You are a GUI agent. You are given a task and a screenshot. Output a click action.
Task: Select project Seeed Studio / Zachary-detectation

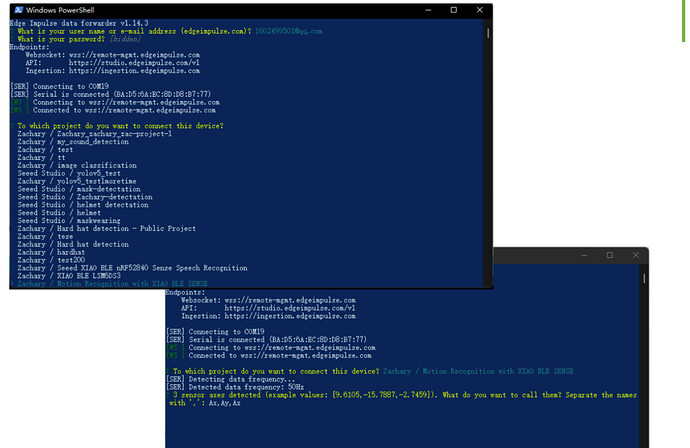click(85, 197)
